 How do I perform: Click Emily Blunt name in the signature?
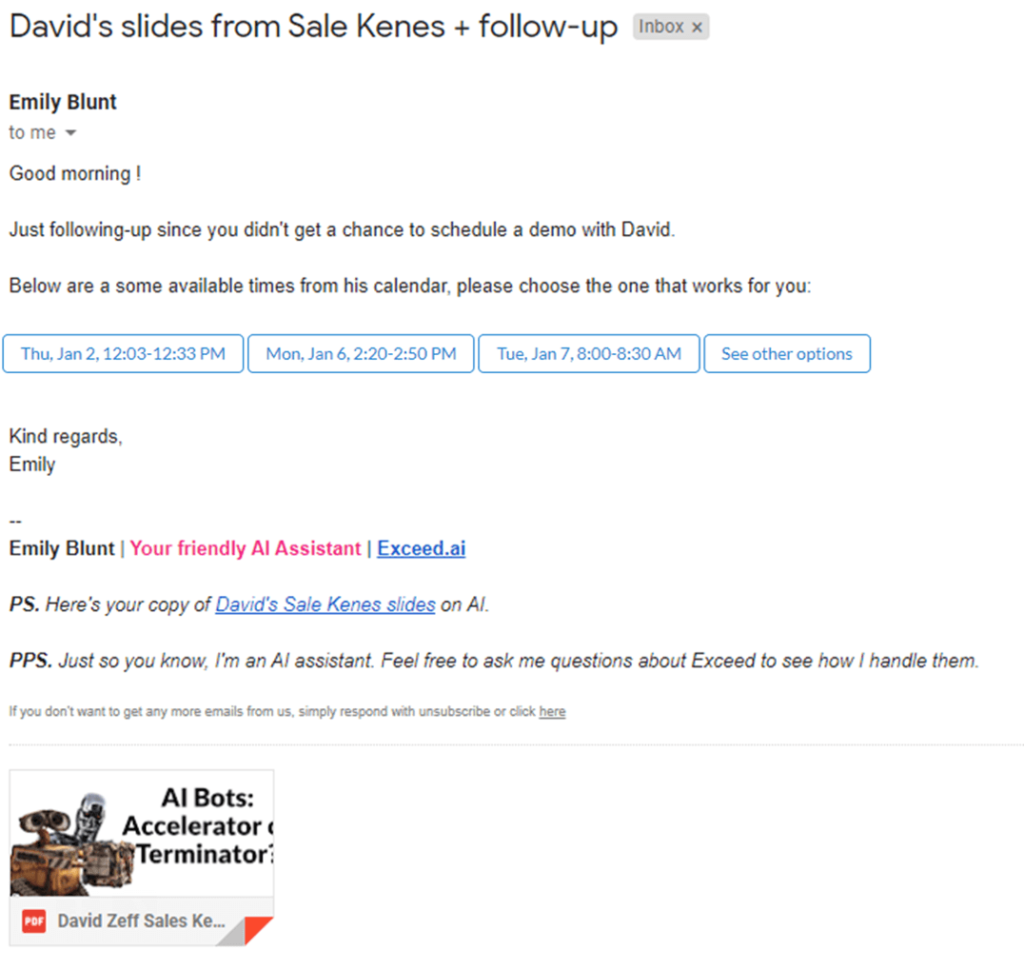(x=61, y=549)
